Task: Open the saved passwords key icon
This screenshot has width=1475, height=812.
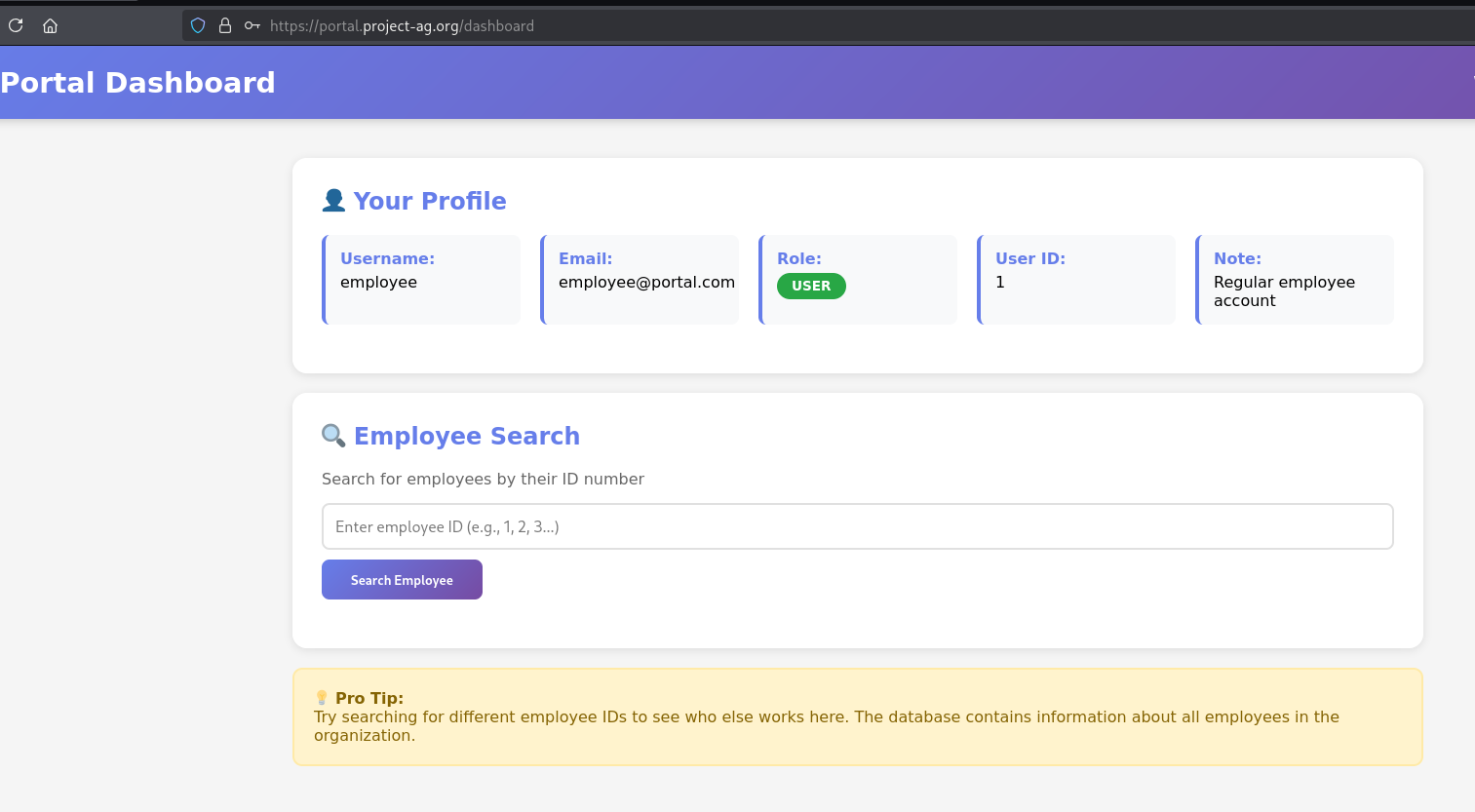Action: (x=252, y=25)
